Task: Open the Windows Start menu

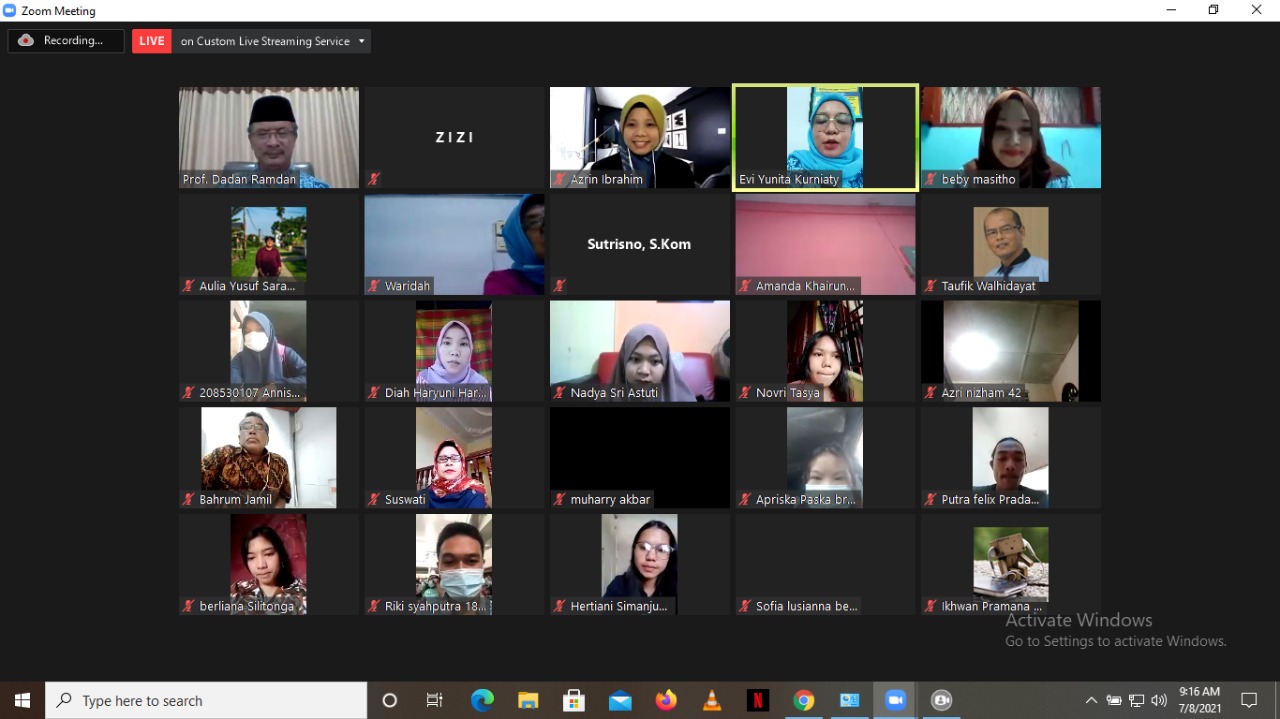Action: click(22, 701)
